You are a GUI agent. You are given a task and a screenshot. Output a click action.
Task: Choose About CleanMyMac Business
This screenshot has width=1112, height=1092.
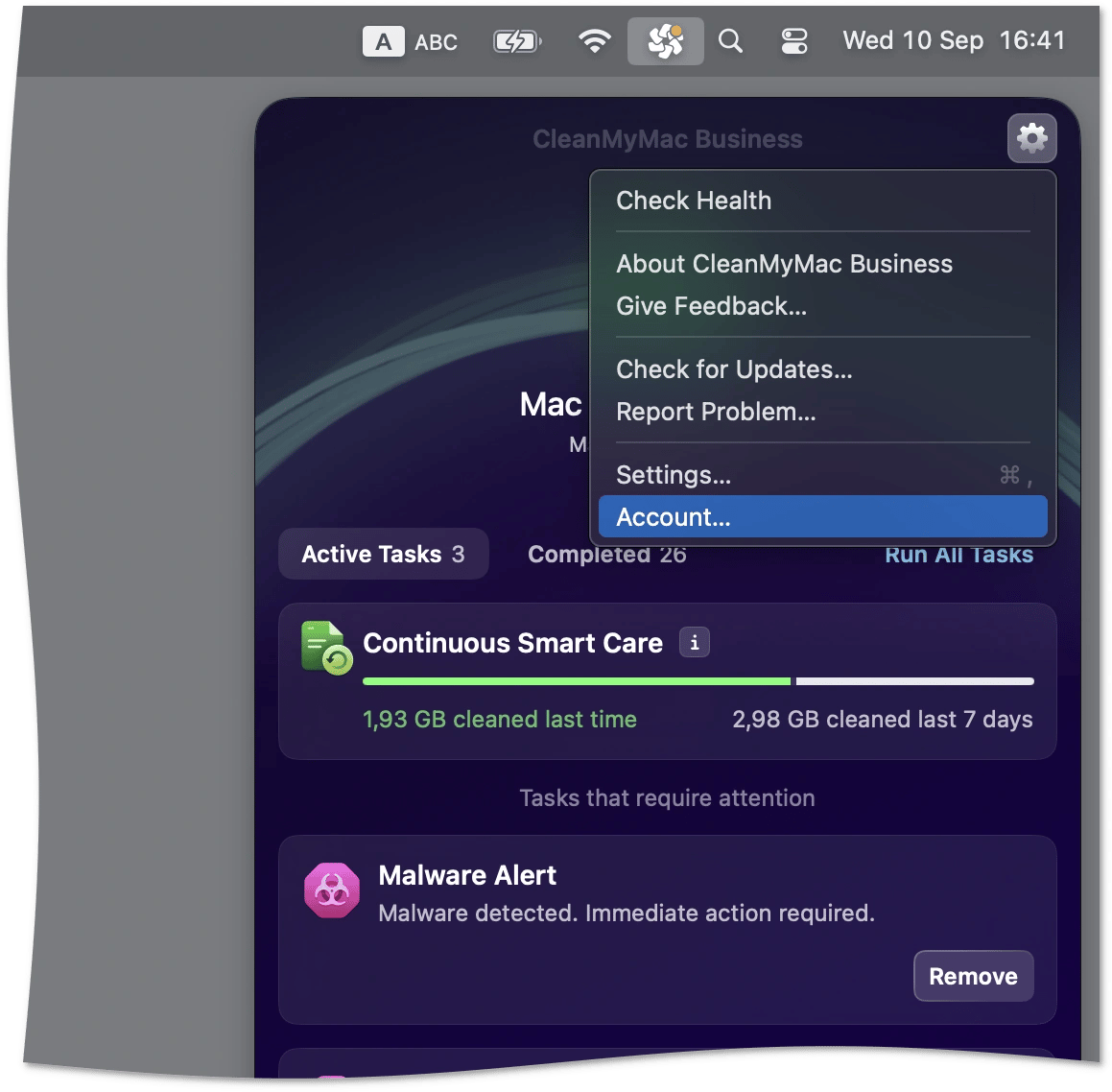pyautogui.click(x=822, y=264)
